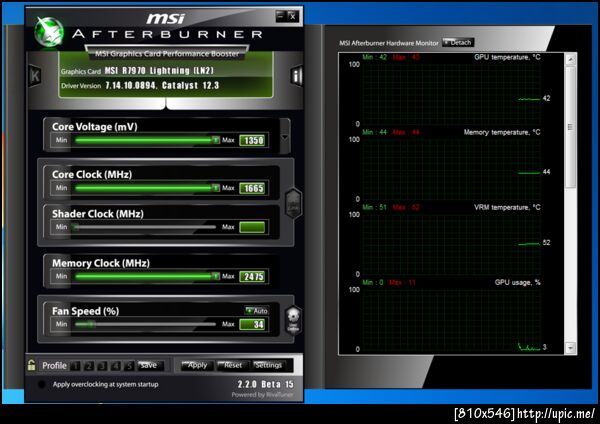Click the empty Shader Clock value field
Viewport: 600px width, 424px height.
pos(252,227)
